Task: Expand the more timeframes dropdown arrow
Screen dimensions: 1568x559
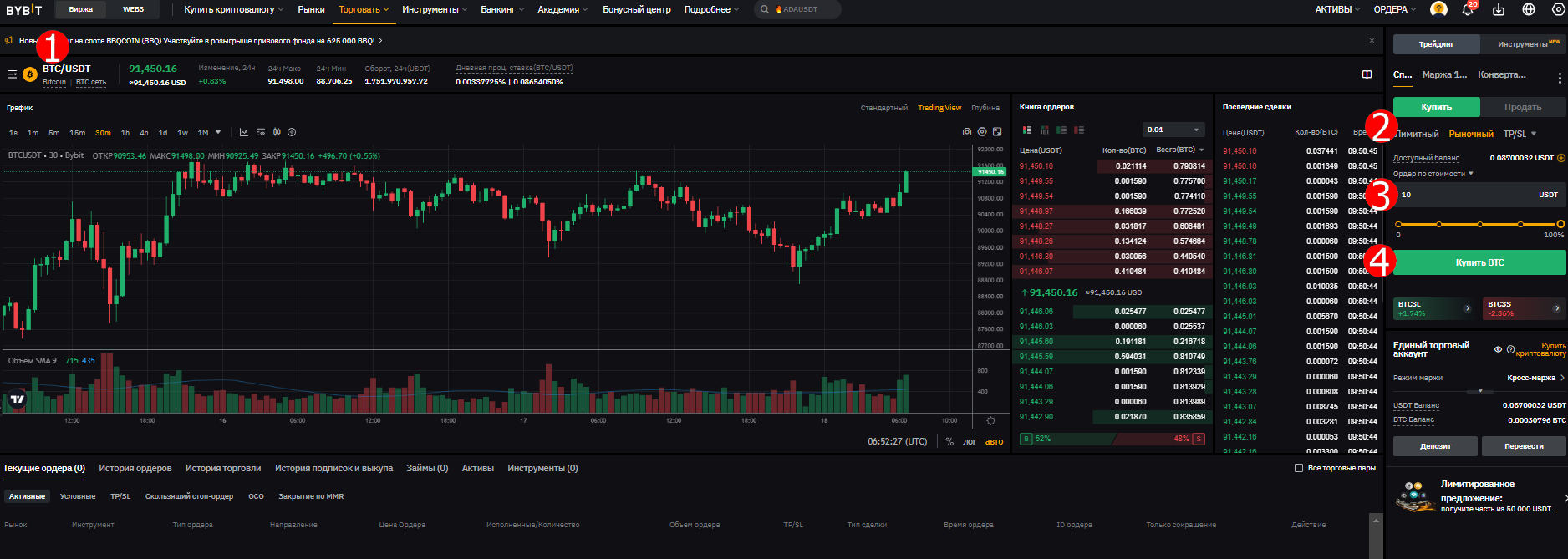Action: click(219, 132)
